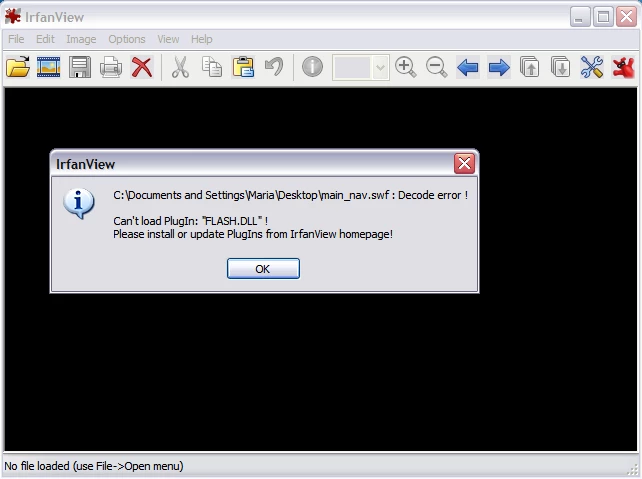Click the Open folder toolbar icon
Image resolution: width=642 pixels, height=479 pixels.
[x=18, y=67]
